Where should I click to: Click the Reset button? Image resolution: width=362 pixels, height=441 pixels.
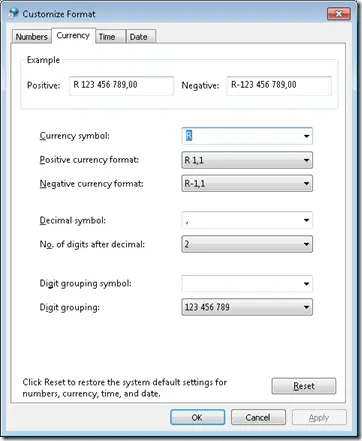pyautogui.click(x=304, y=386)
